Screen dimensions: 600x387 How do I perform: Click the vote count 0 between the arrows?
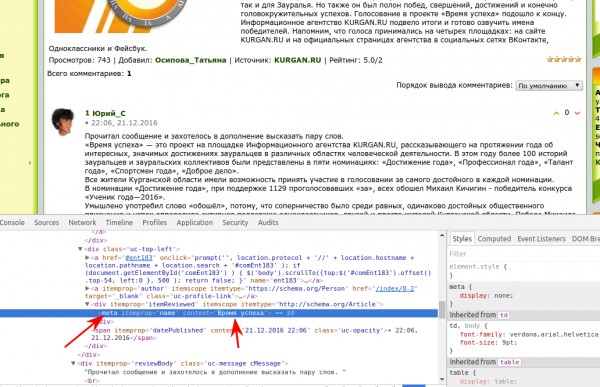click(567, 113)
